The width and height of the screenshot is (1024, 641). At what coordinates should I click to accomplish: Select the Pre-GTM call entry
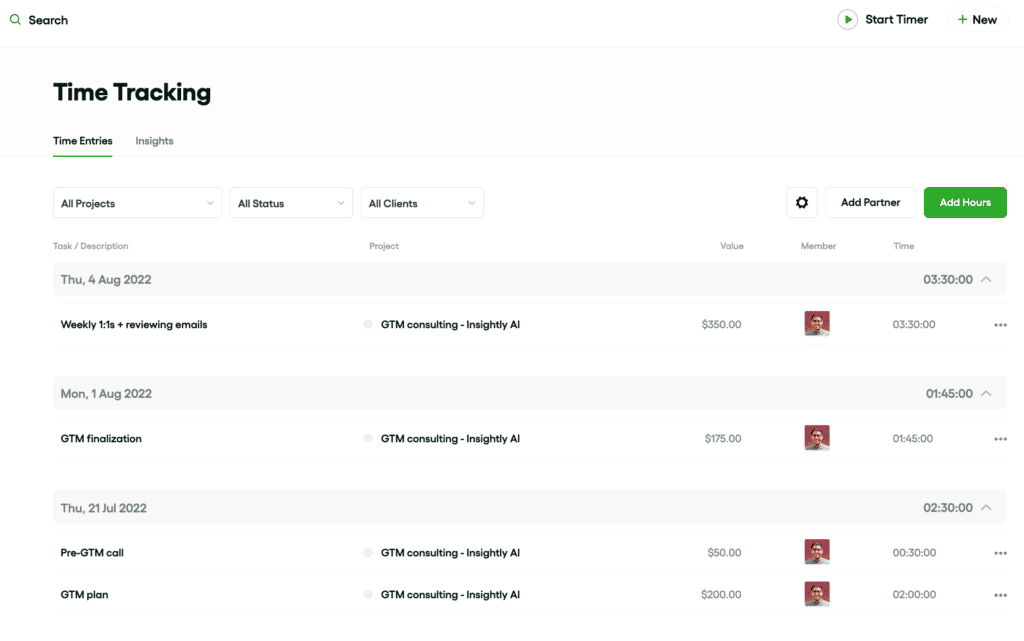(x=92, y=553)
